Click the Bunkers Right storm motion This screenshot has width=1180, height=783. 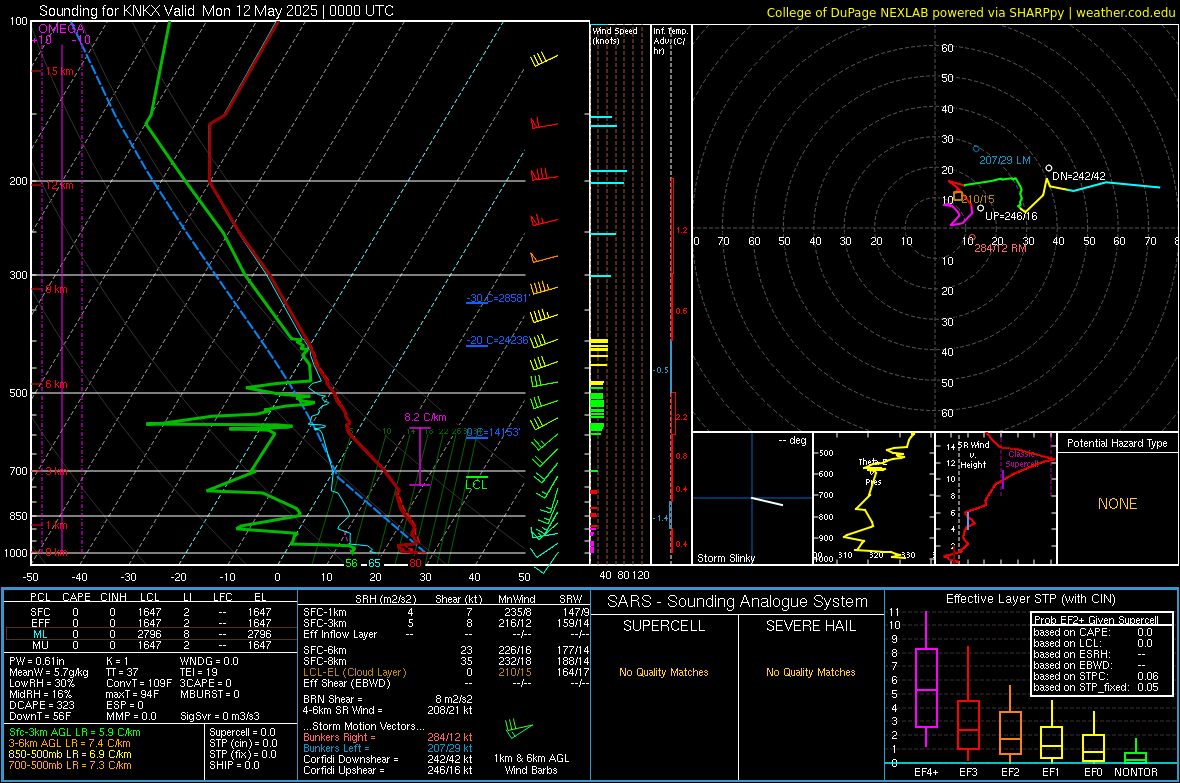click(388, 737)
